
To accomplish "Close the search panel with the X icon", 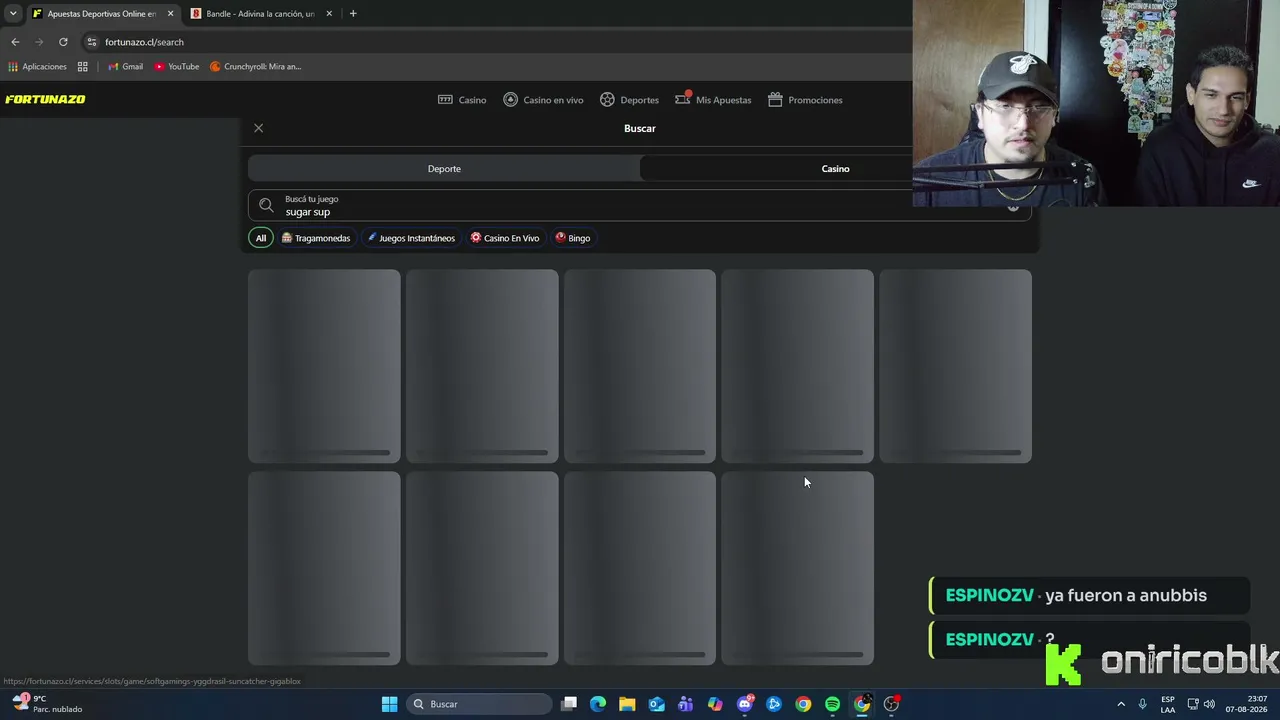I will [258, 128].
